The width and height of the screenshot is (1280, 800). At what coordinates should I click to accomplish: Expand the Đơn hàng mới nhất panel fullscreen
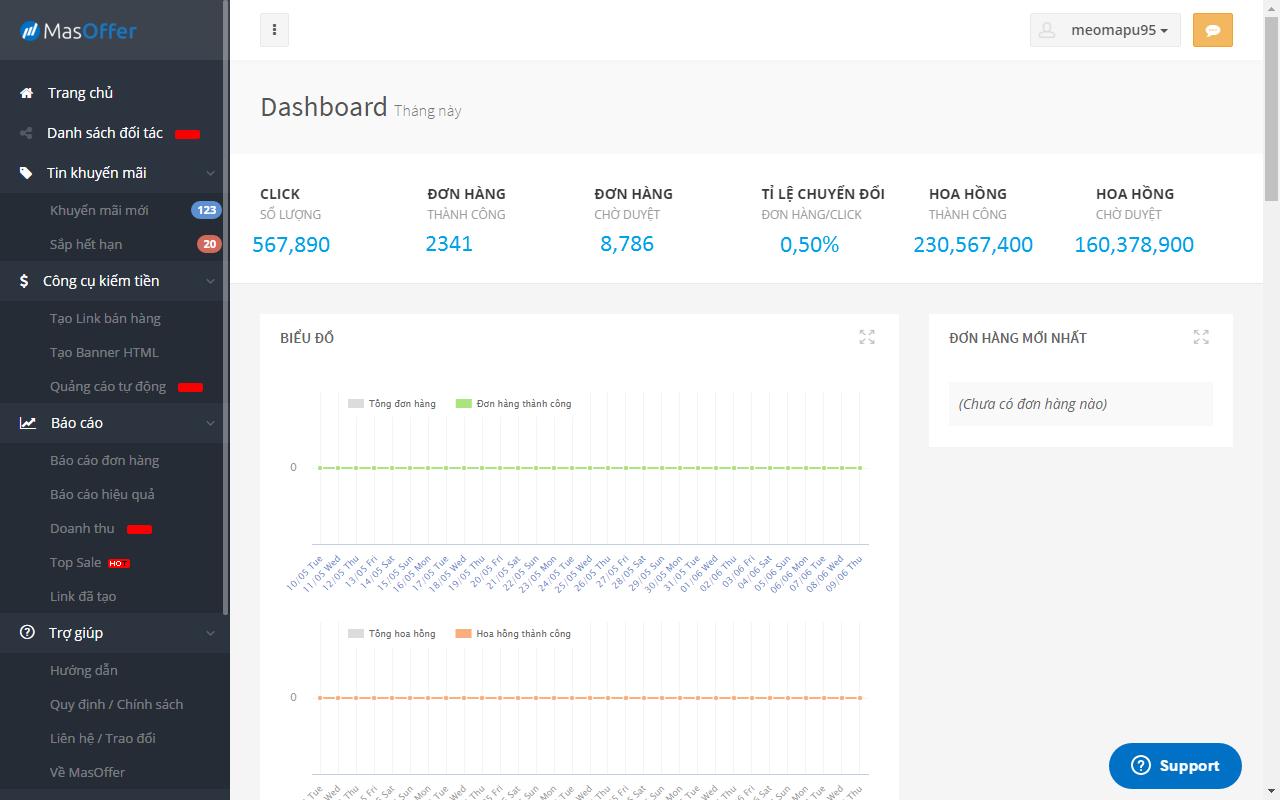click(1201, 337)
